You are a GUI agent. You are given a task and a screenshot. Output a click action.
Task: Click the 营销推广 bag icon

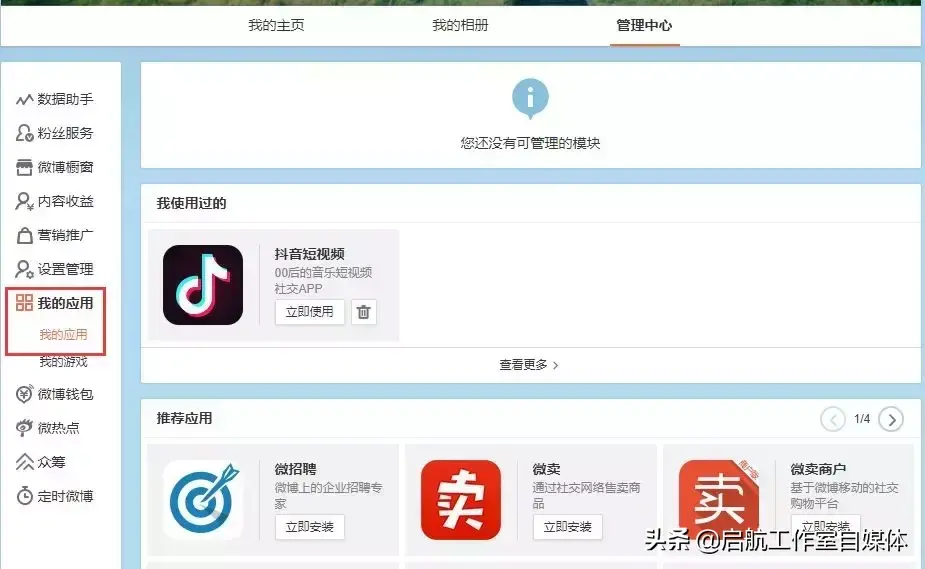click(24, 235)
